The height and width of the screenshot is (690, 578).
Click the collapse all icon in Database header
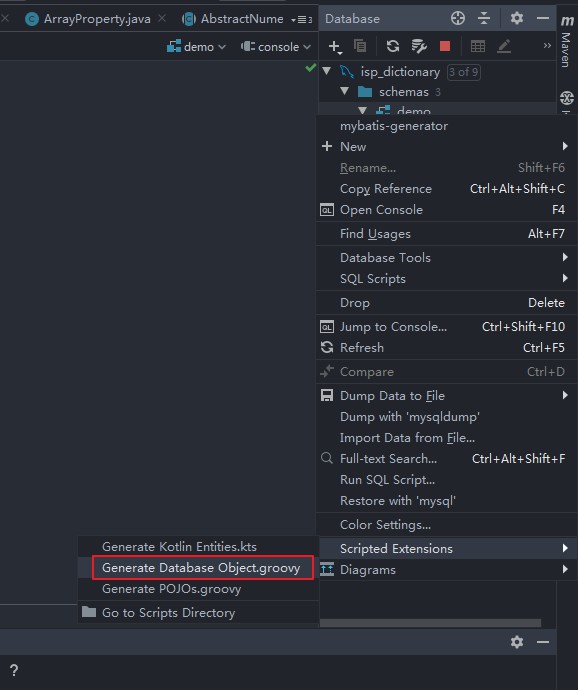point(484,18)
